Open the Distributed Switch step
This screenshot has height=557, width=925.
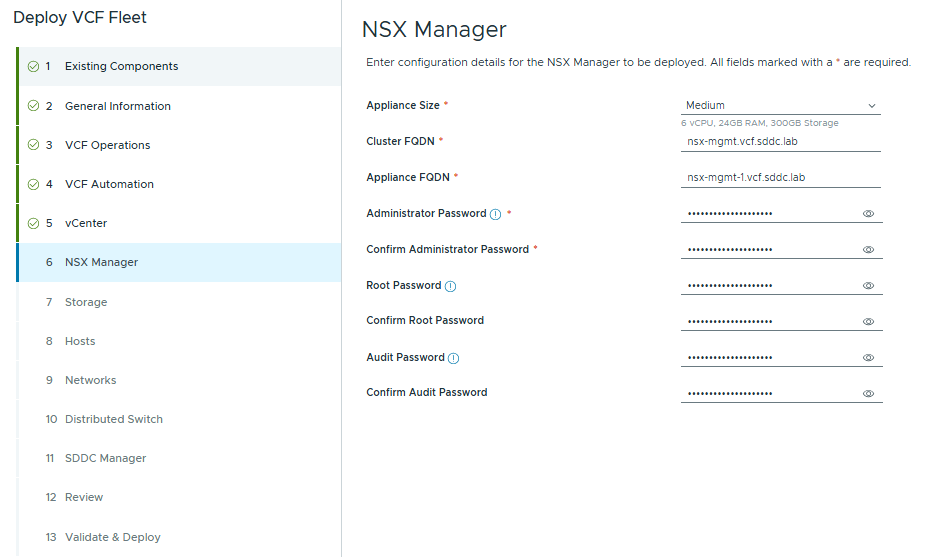[113, 419]
